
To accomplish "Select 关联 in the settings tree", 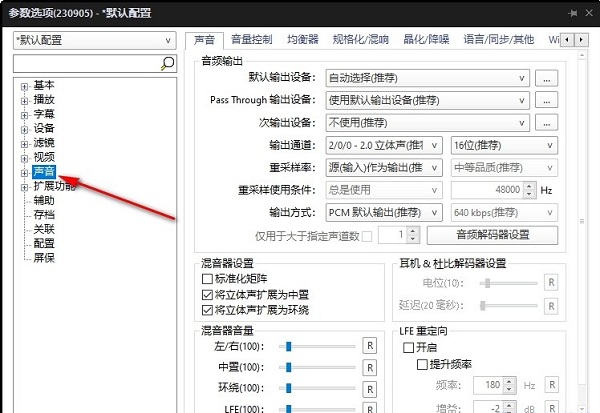I will pos(44,229).
